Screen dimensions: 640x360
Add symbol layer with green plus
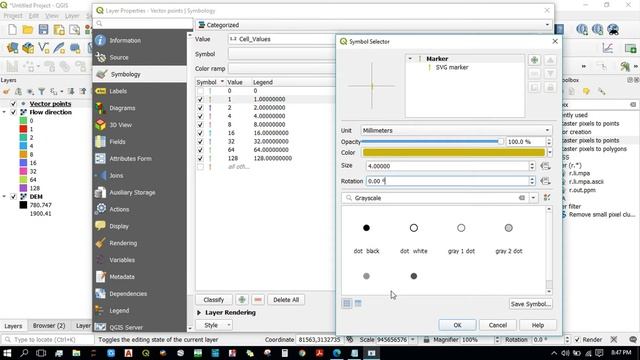point(534,60)
